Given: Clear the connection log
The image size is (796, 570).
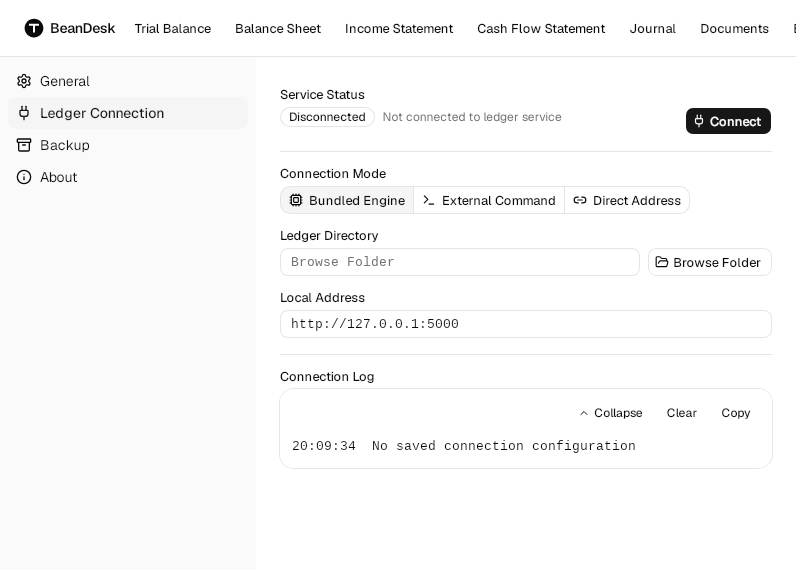Looking at the screenshot, I should pos(681,413).
